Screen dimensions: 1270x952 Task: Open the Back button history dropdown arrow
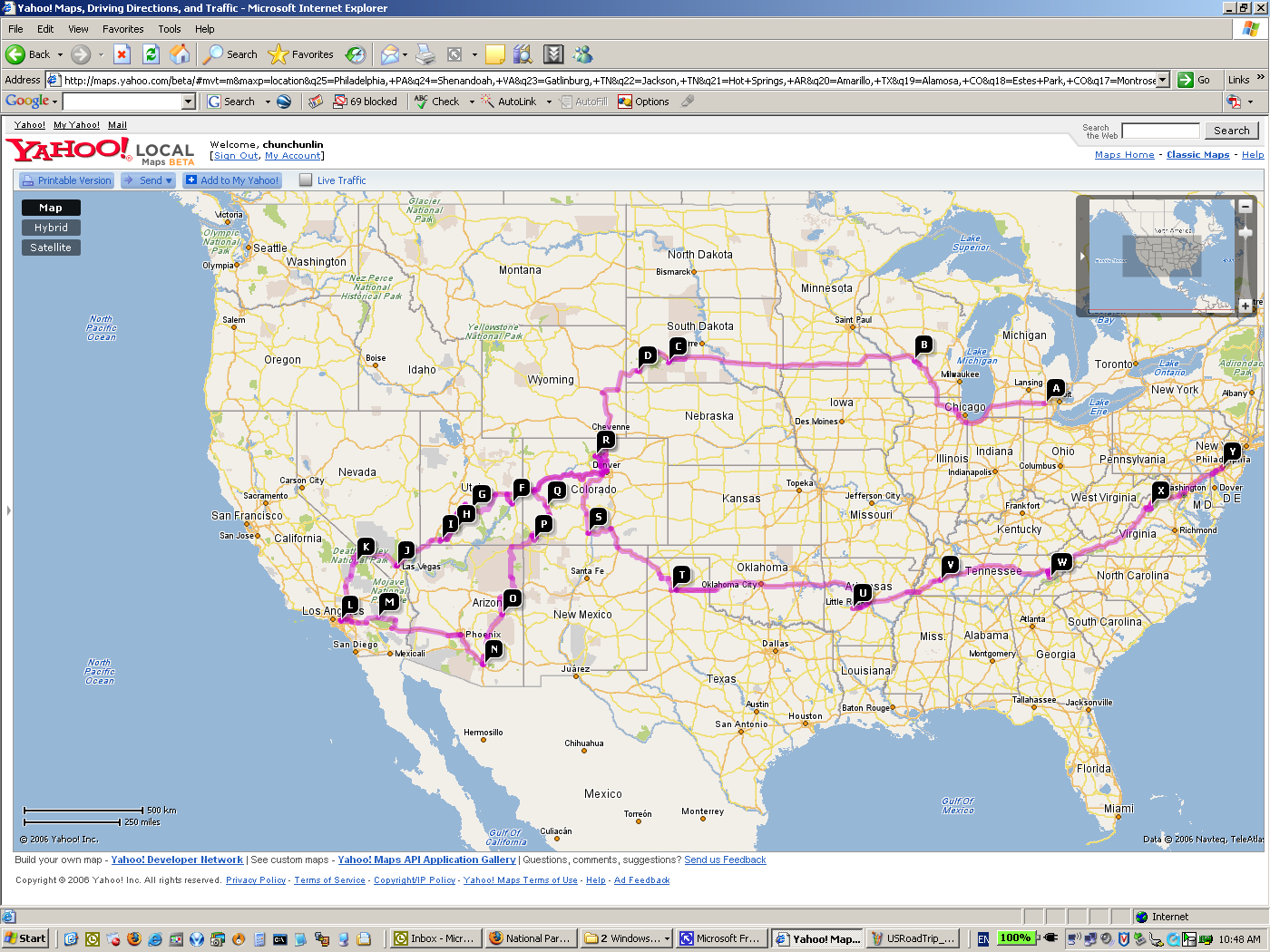click(60, 54)
